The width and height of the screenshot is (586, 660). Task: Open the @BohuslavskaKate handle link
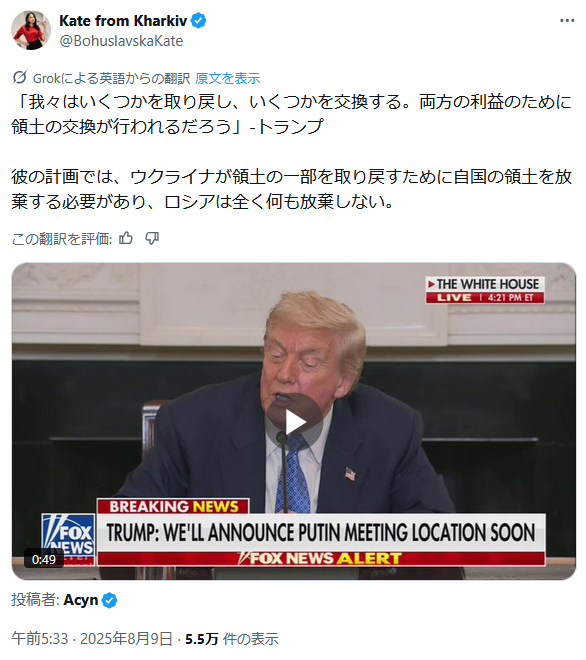(x=121, y=41)
